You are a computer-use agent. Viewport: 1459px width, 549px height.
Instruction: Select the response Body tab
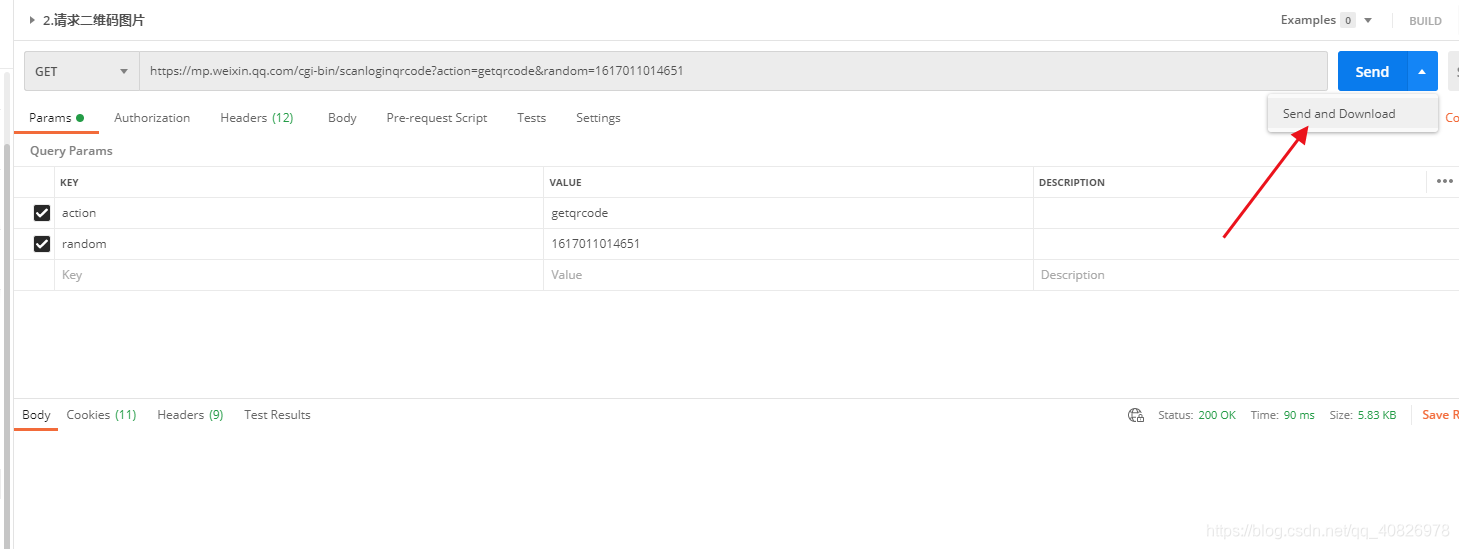[x=36, y=415]
